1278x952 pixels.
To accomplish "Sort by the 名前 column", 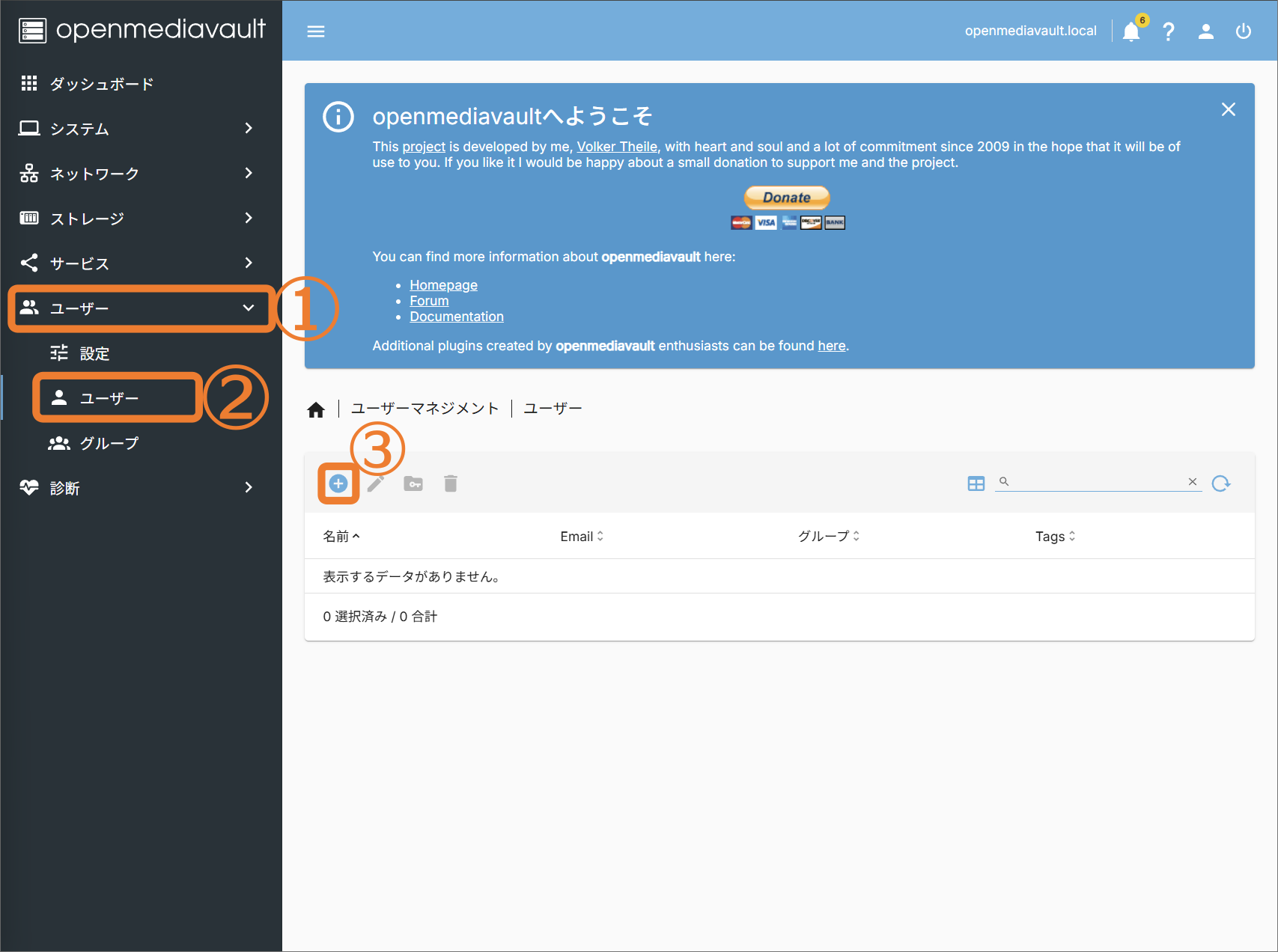I will pos(341,537).
